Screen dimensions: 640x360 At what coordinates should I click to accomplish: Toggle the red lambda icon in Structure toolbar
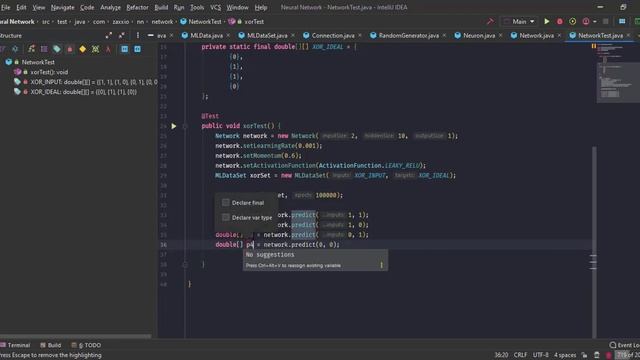pos(108,49)
